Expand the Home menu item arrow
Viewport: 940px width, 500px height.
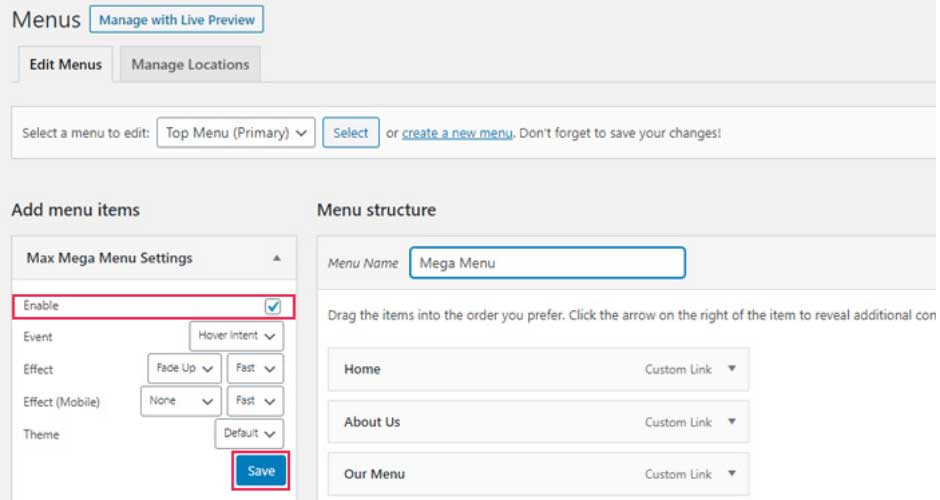(x=731, y=369)
